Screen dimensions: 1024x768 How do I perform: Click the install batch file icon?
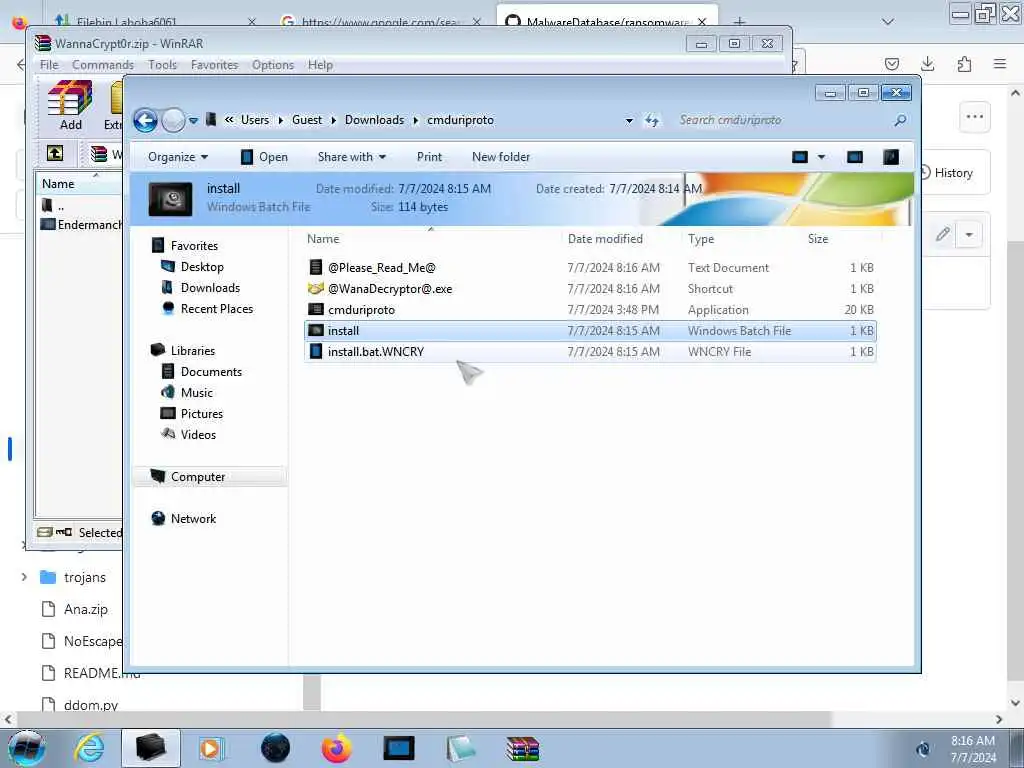tap(316, 330)
